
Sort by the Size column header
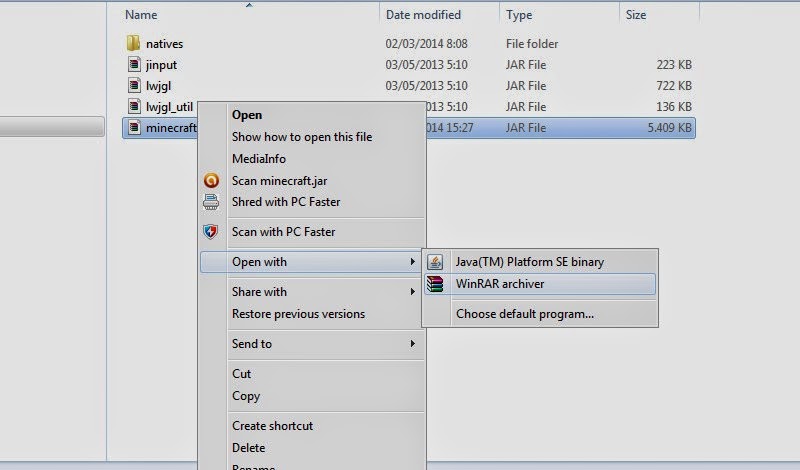pyautogui.click(x=636, y=15)
